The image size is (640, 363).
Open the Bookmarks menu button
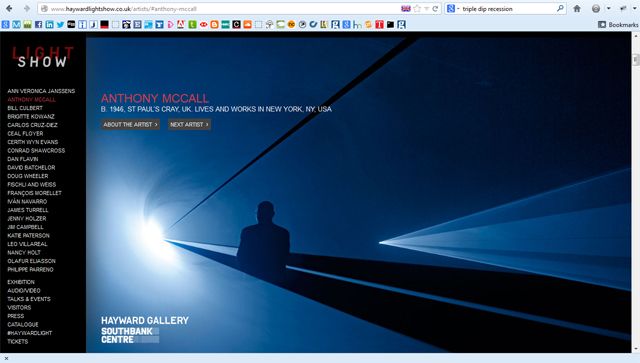(x=618, y=24)
